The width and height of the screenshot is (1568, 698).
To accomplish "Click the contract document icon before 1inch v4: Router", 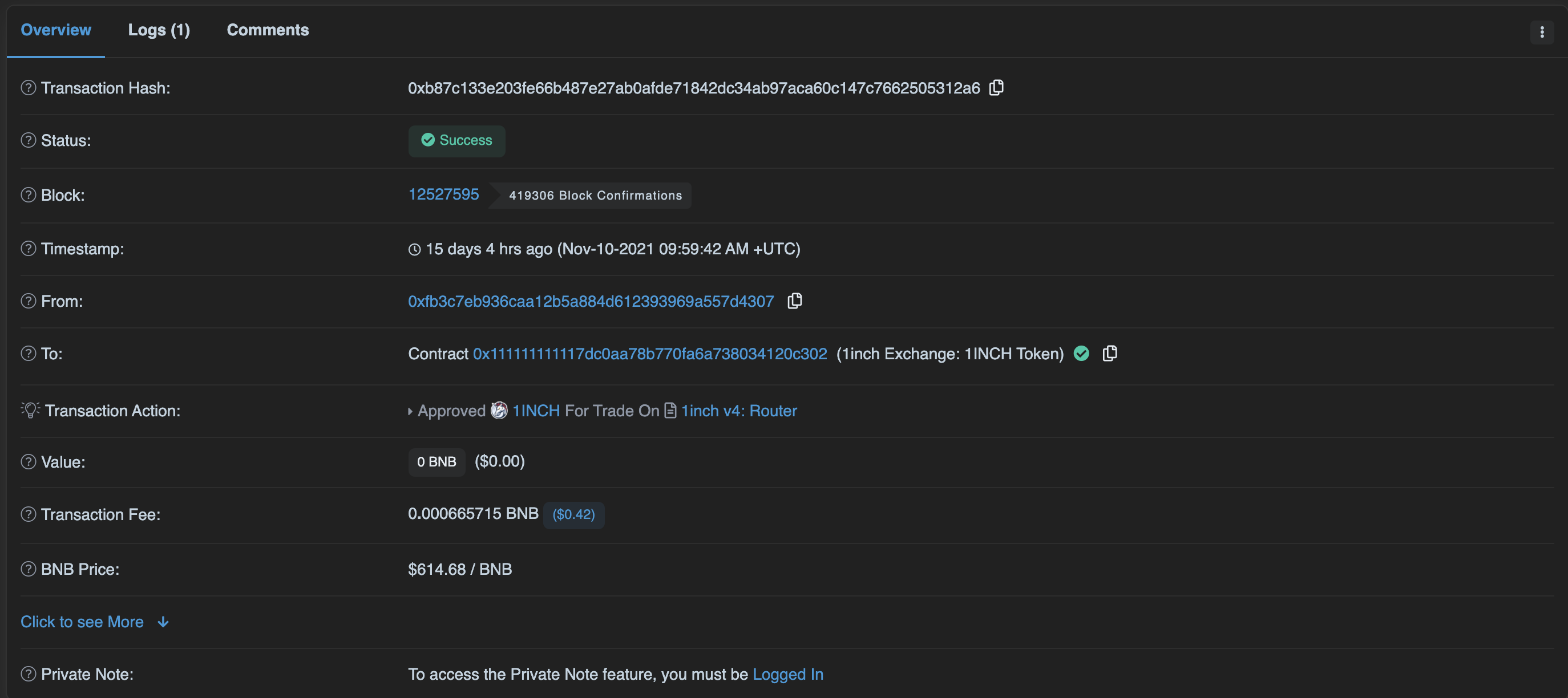I will click(670, 410).
